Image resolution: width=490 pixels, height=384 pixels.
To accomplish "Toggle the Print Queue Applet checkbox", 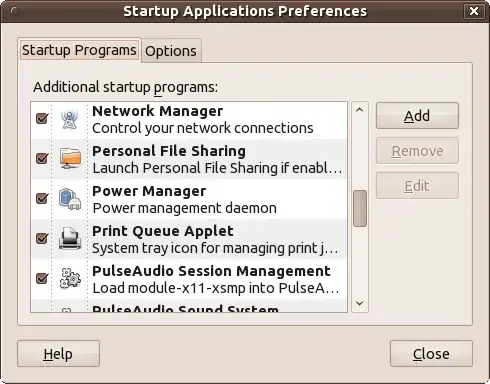I will (42, 238).
